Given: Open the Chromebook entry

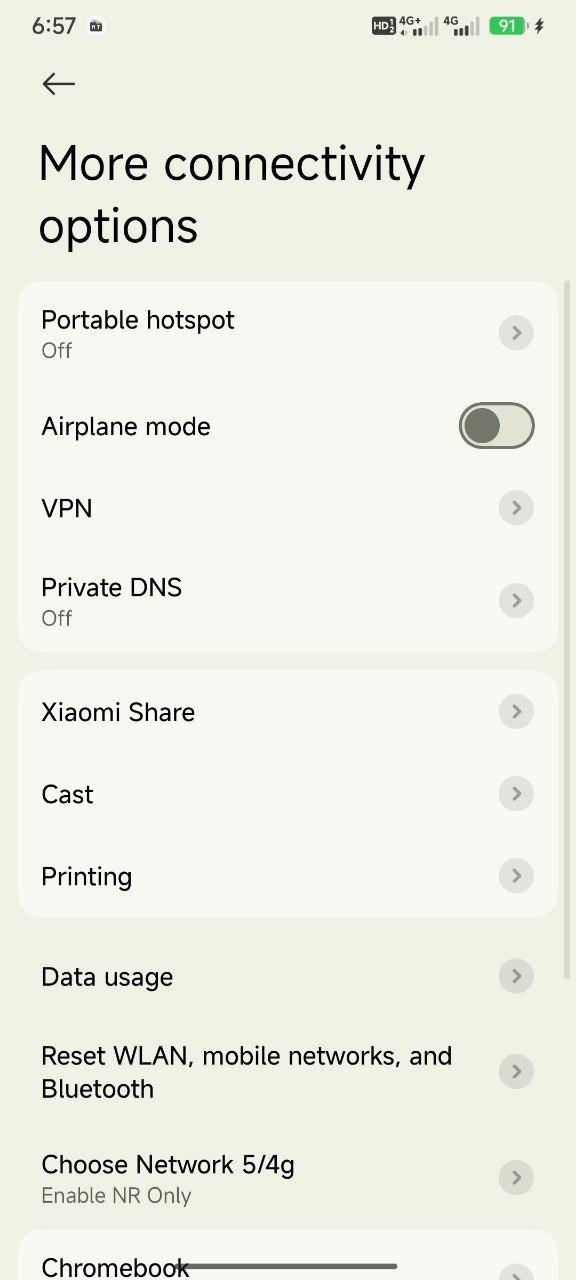Looking at the screenshot, I should pyautogui.click(x=288, y=1262).
